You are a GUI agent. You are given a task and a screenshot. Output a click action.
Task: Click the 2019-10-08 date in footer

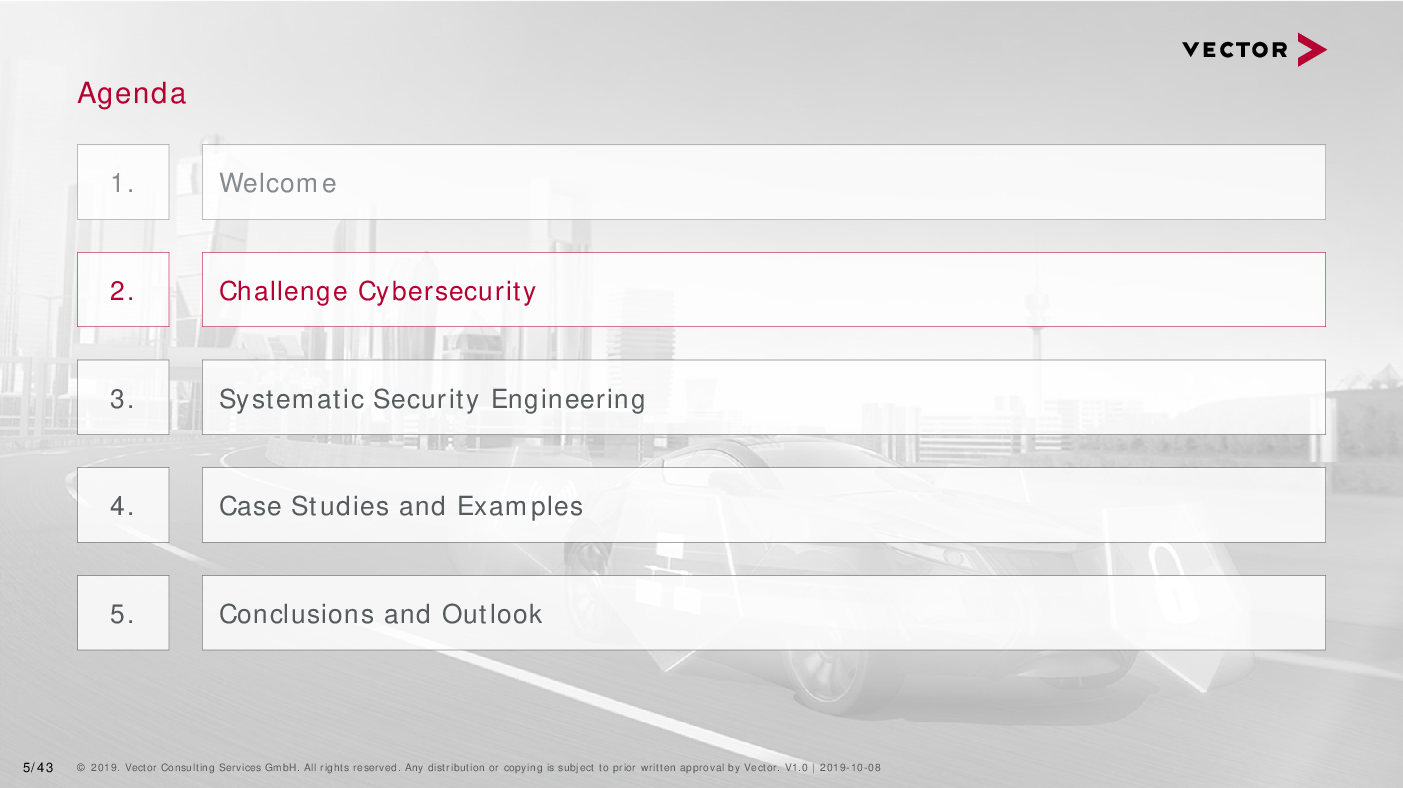tap(850, 768)
